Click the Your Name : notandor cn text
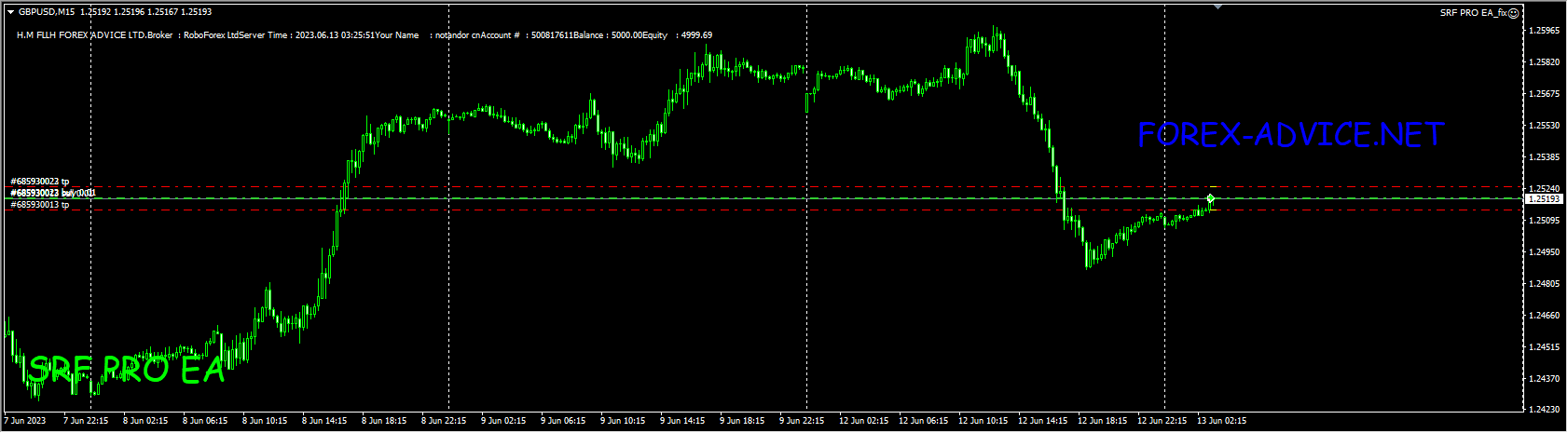This screenshot has width=1568, height=433. (x=427, y=35)
